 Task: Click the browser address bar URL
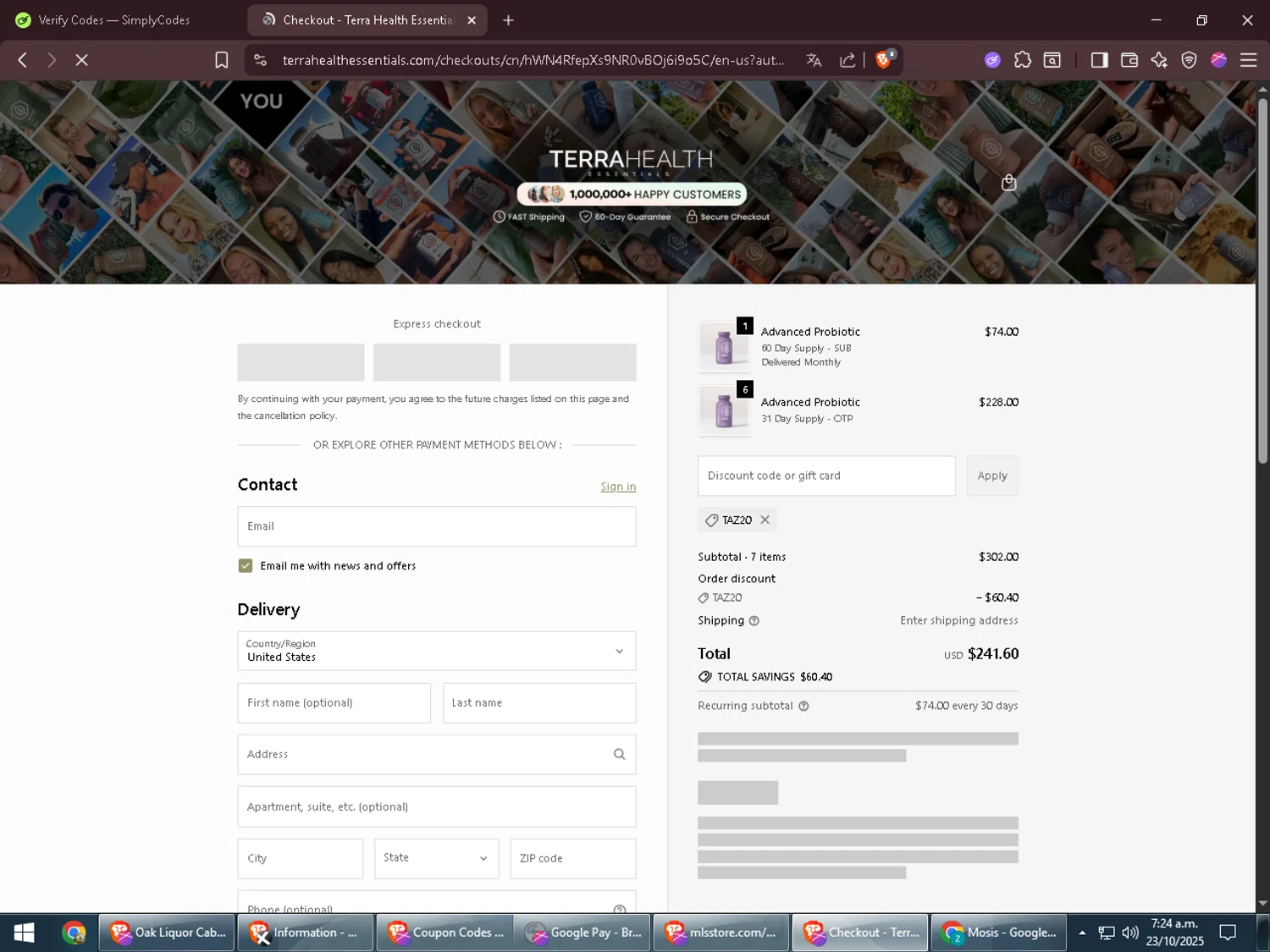(533, 60)
